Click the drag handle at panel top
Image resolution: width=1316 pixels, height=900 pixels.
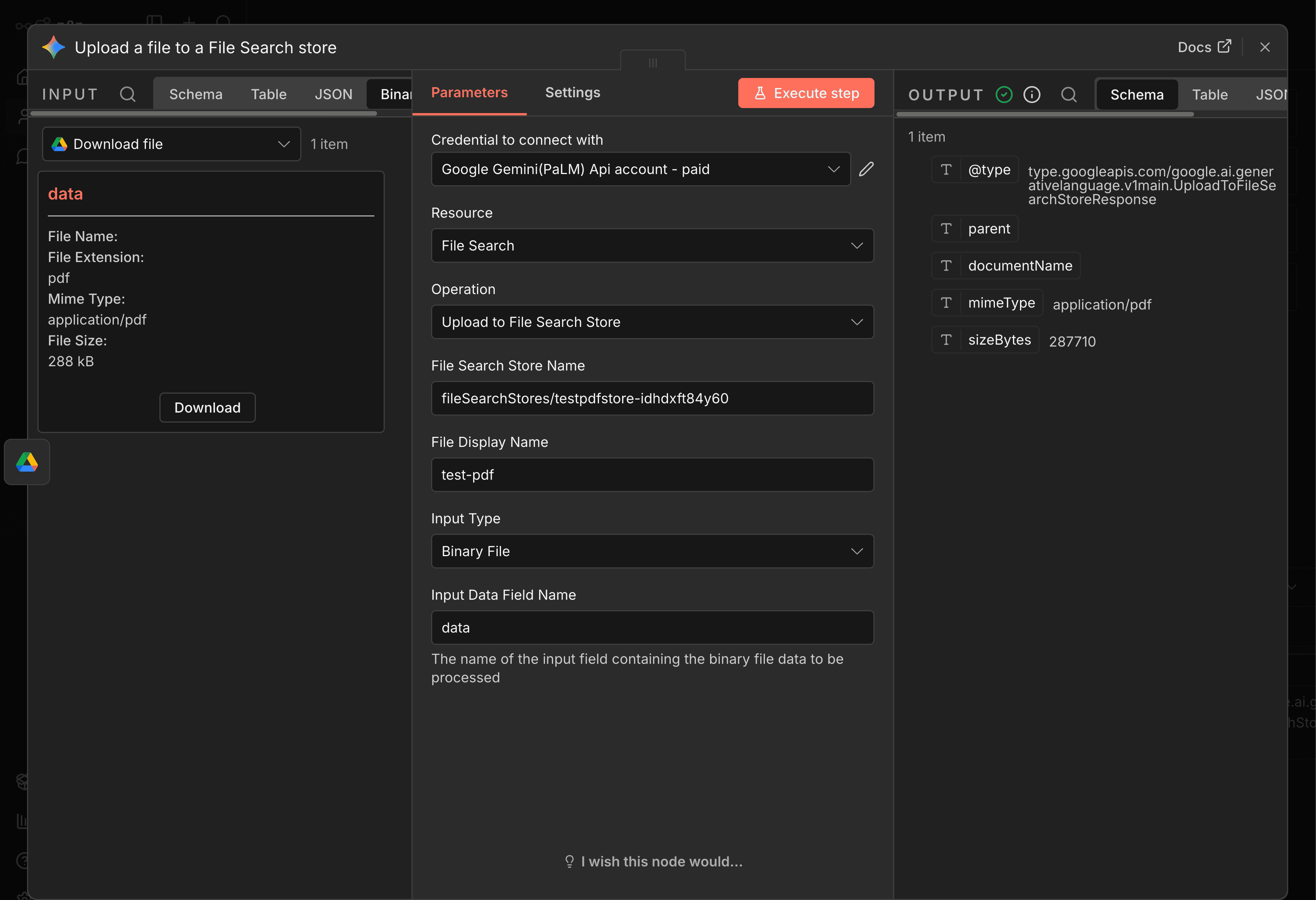(x=652, y=62)
